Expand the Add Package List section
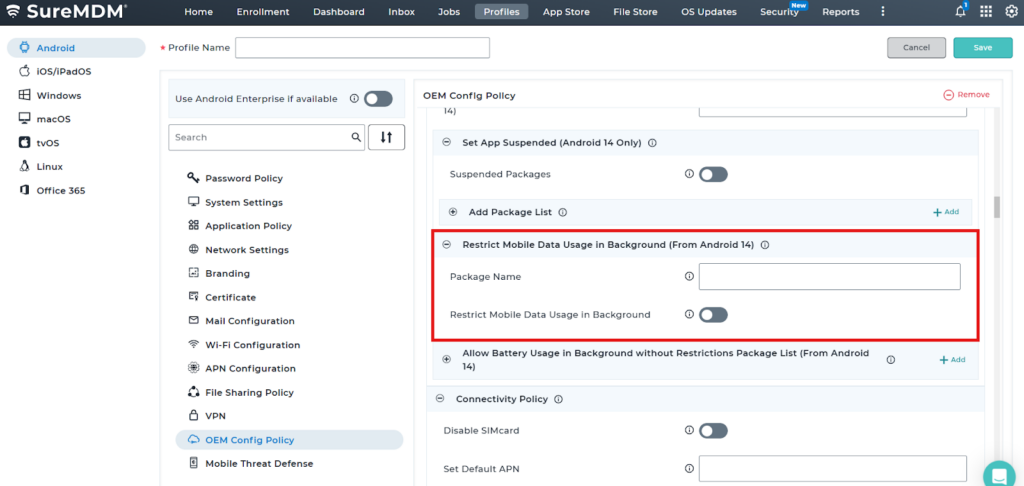 pos(453,212)
